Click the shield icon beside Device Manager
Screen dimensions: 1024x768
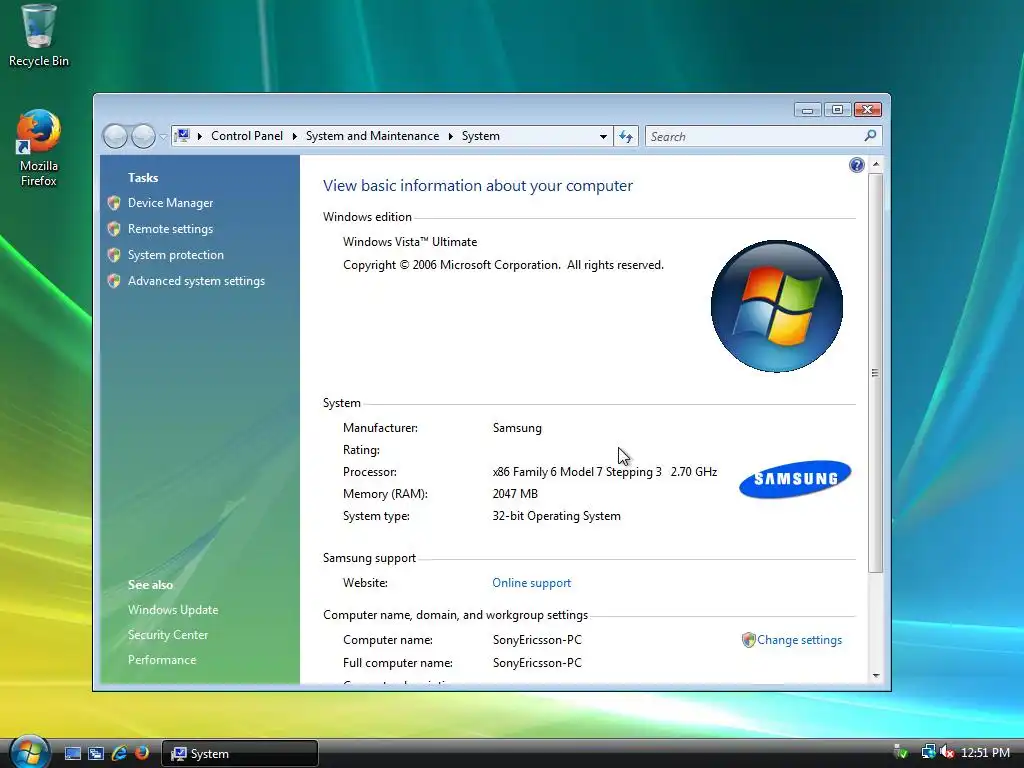pyautogui.click(x=114, y=203)
